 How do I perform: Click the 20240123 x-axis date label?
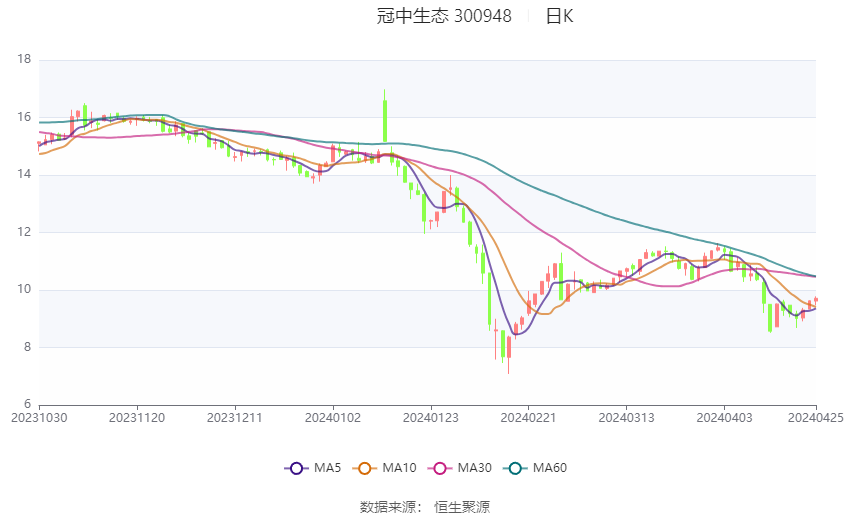pos(431,418)
